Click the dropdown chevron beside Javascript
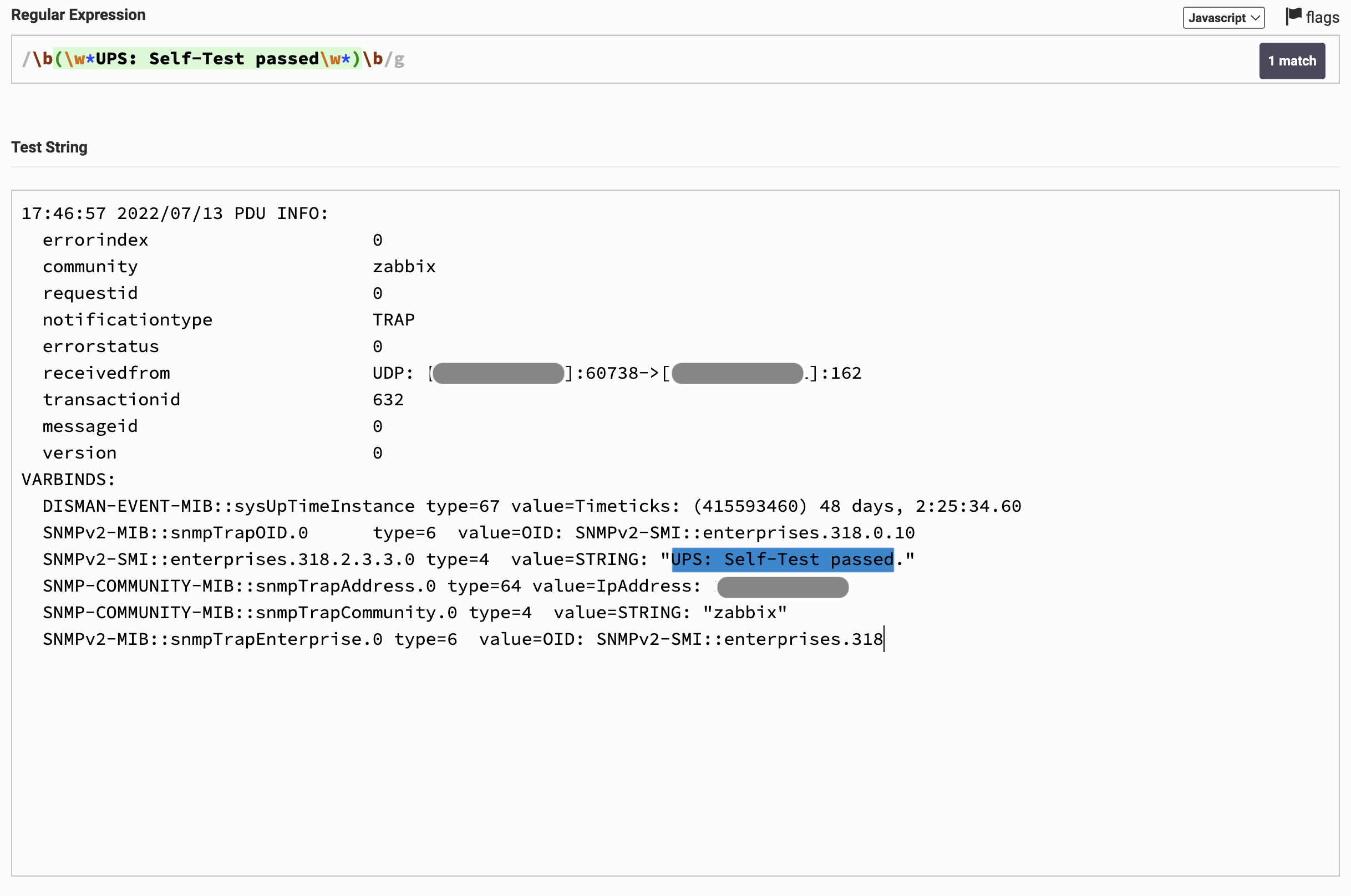This screenshot has width=1351, height=896. 1255,18
